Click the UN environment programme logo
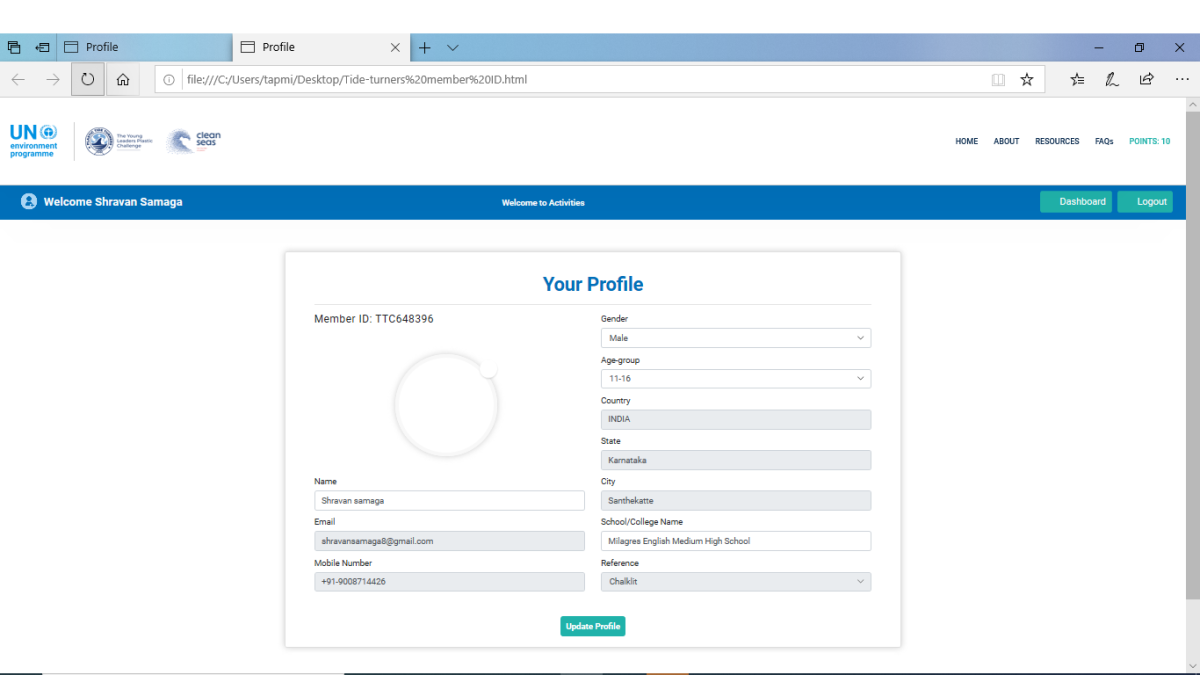 tap(34, 140)
